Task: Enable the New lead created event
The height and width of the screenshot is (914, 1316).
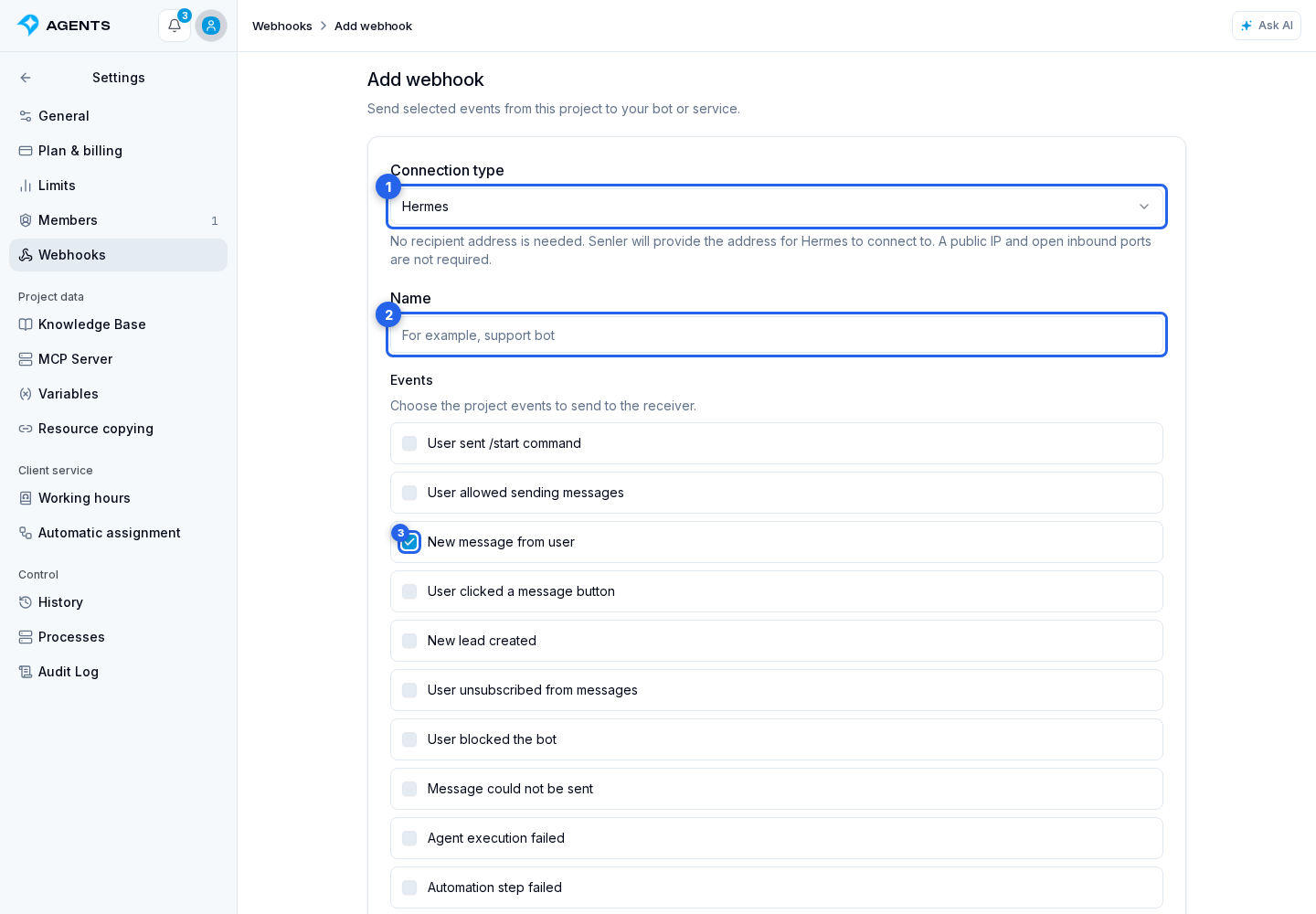Action: 409,641
